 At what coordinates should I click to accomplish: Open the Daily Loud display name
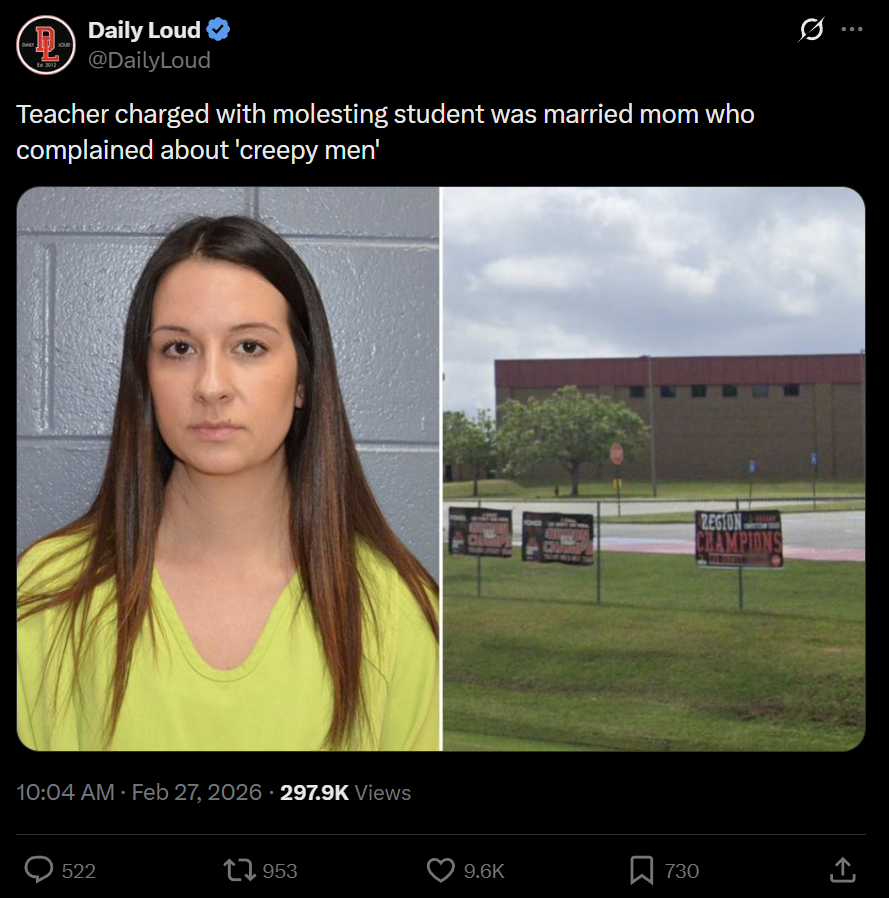144,30
